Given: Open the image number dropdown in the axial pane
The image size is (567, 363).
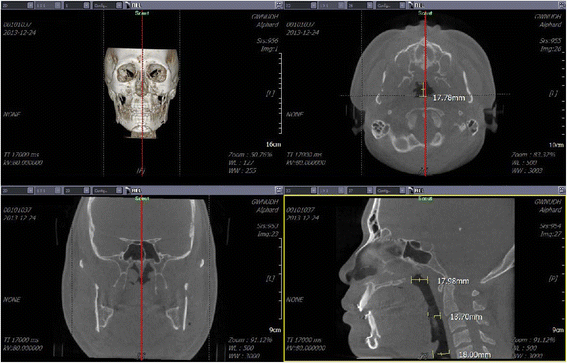Looking at the screenshot, I should [x=360, y=5].
